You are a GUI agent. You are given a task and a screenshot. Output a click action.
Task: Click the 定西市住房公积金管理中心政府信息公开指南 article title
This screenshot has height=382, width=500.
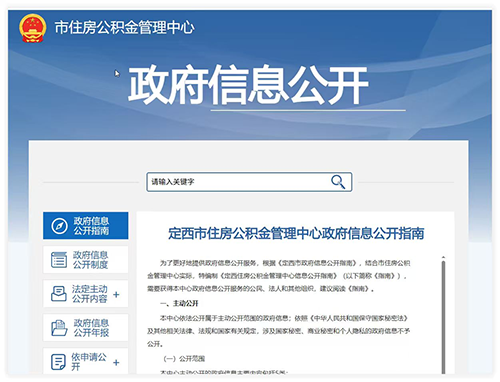296,233
